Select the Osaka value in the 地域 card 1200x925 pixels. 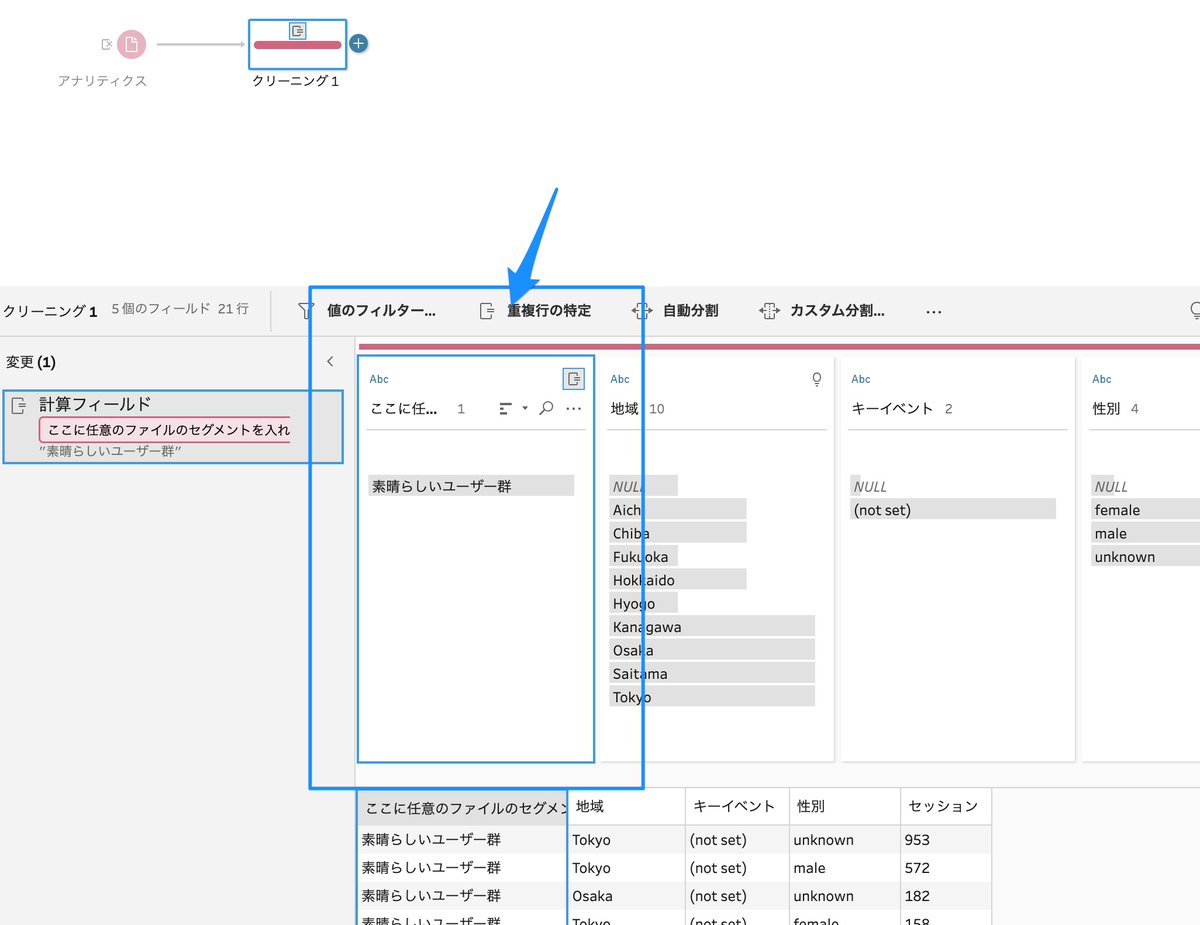712,650
